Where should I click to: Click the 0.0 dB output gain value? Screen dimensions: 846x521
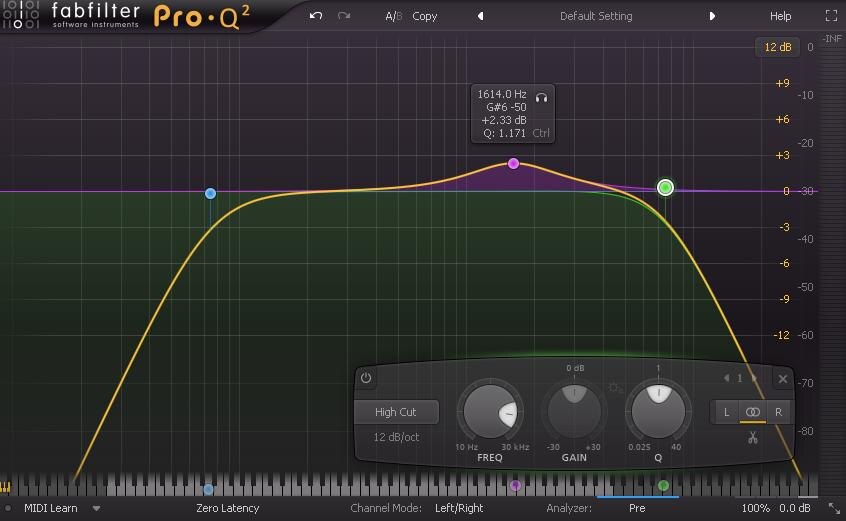pos(795,508)
